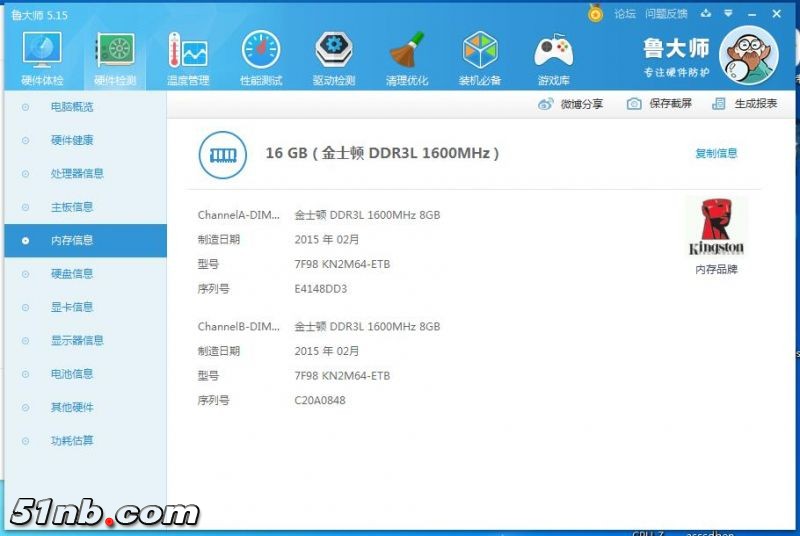Select the 温度管理 thermometer icon
800x536 pixels.
coord(188,52)
